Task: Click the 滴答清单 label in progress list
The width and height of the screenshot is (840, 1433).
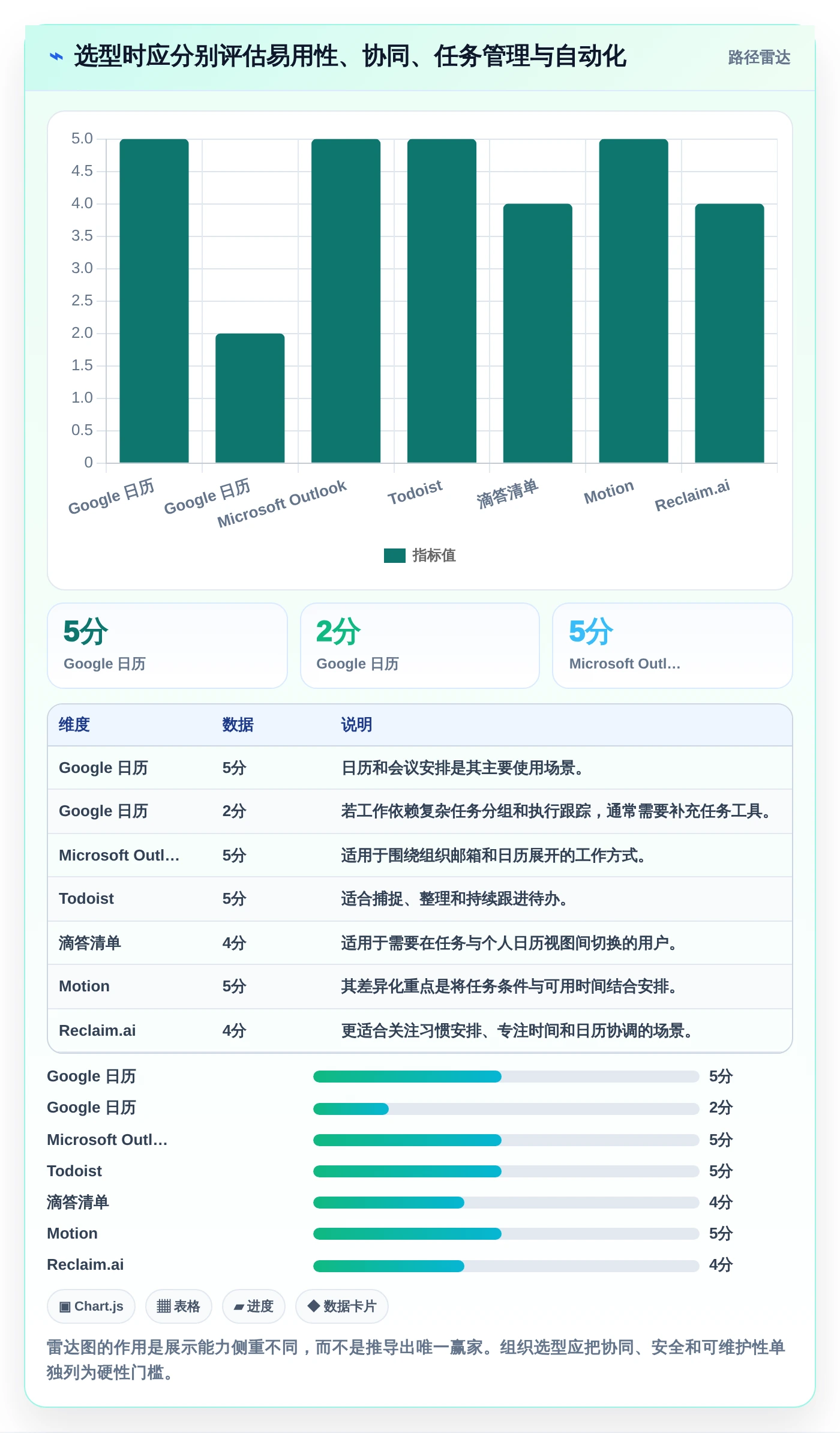Action: click(78, 1202)
